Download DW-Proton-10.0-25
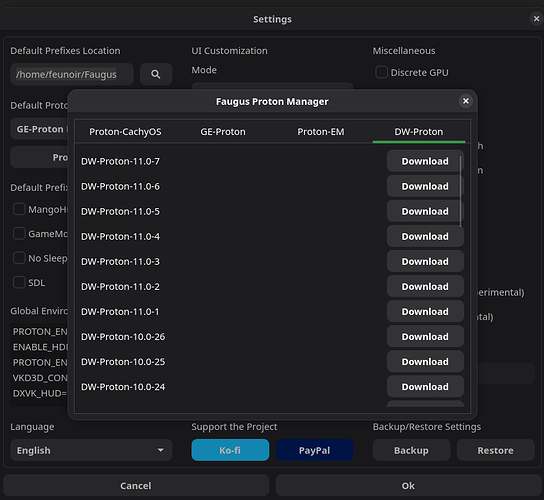Image resolution: width=544 pixels, height=500 pixels. [x=425, y=362]
